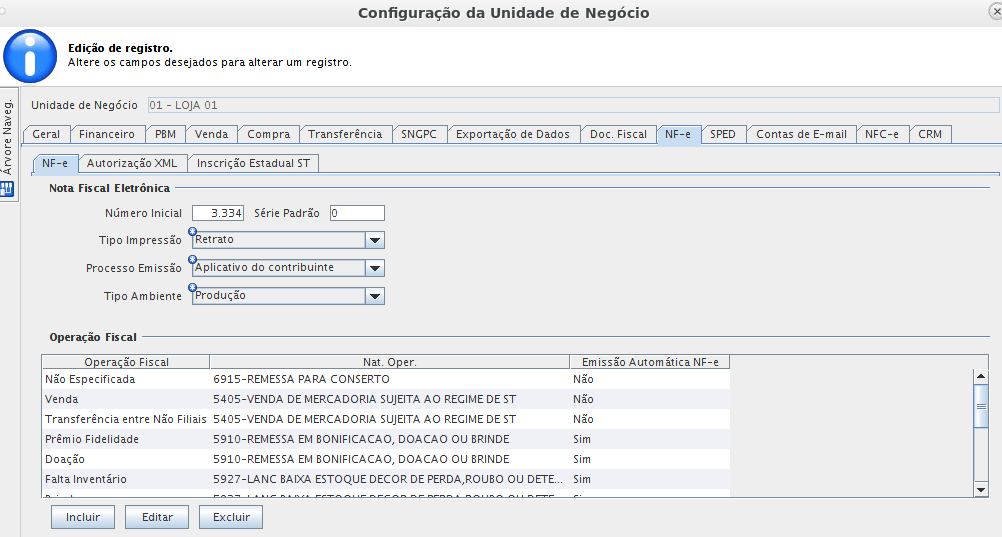Click the table scroll down arrow
This screenshot has width=1002, height=537.
[981, 490]
